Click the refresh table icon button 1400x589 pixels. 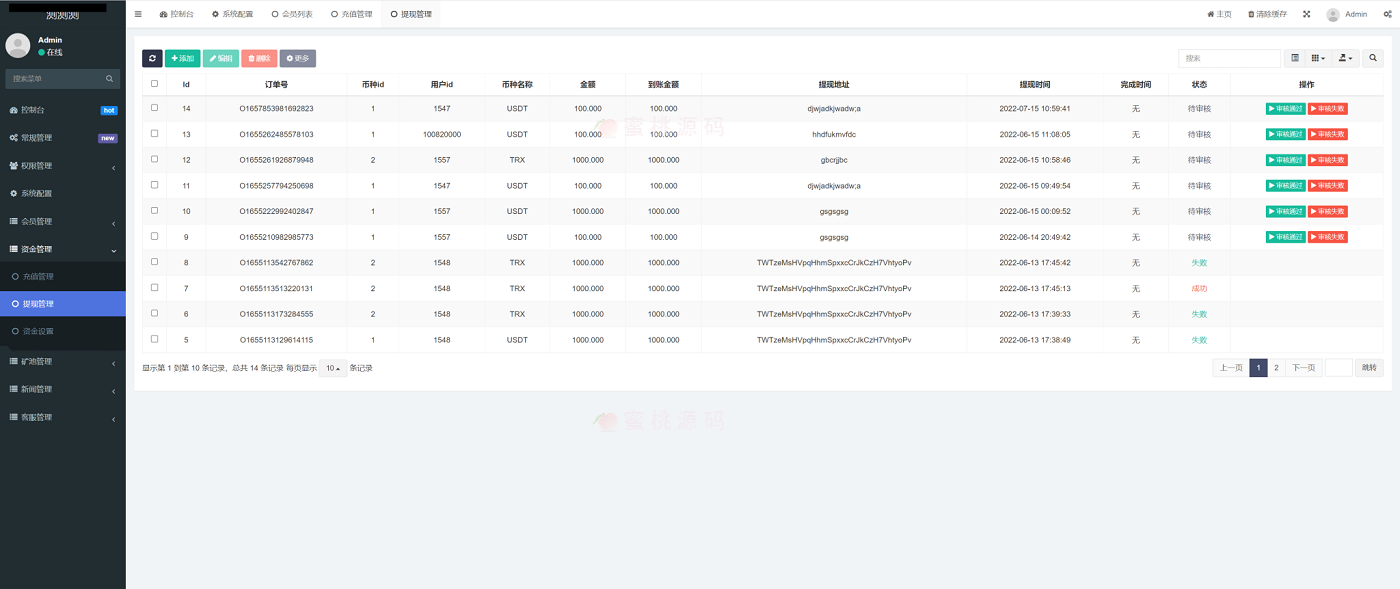coord(152,59)
